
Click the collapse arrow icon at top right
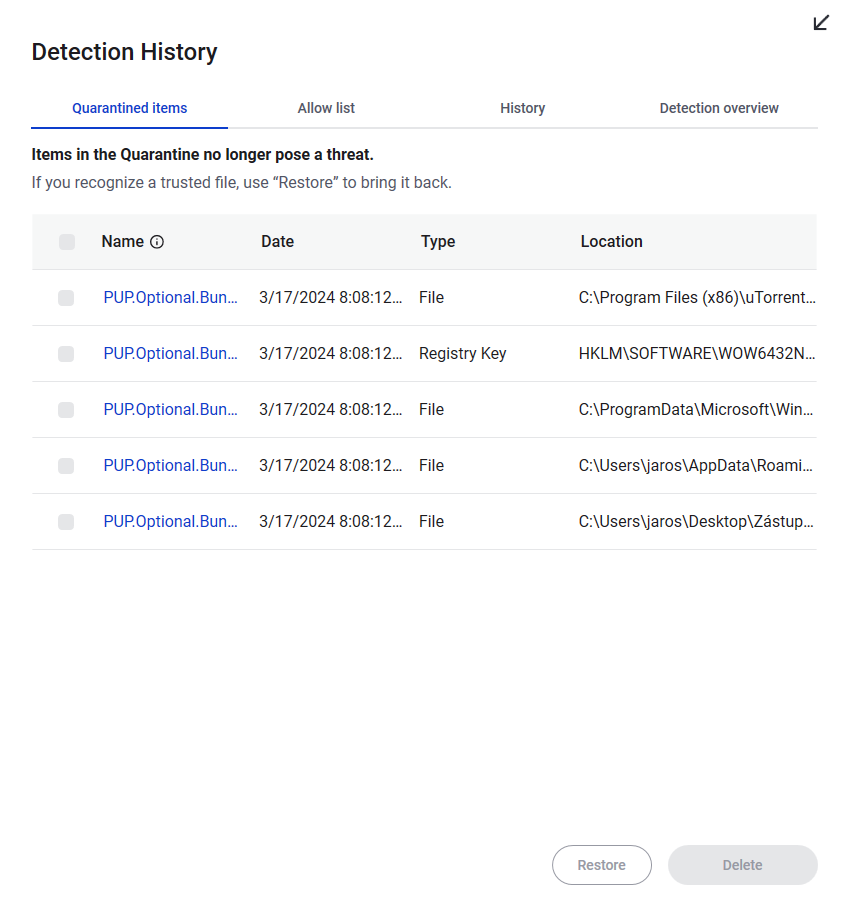pos(821,22)
